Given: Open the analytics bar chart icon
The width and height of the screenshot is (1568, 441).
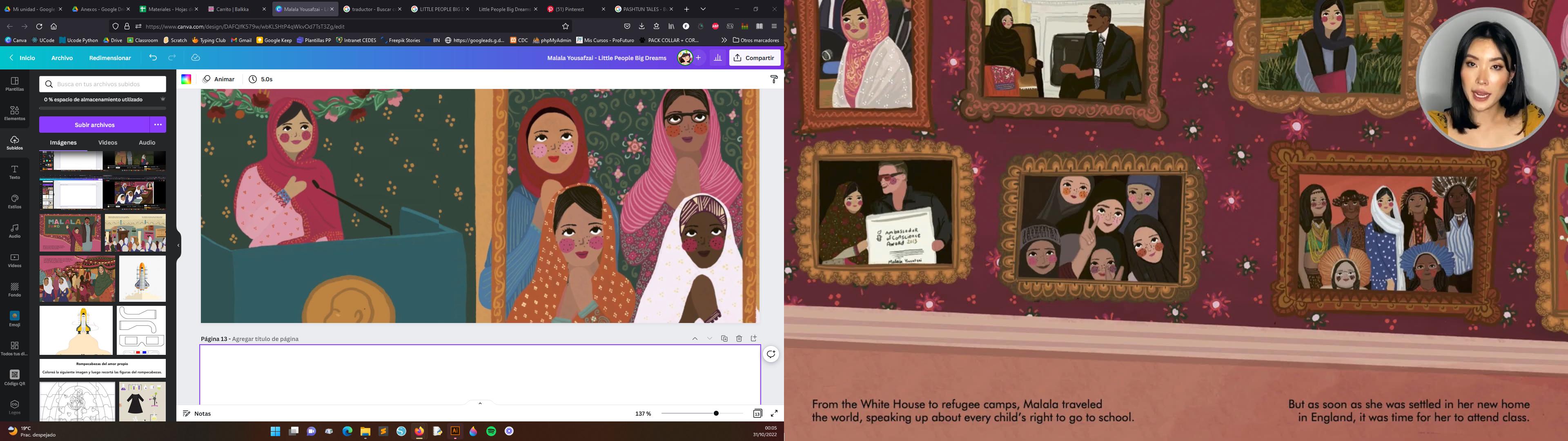Looking at the screenshot, I should (x=718, y=58).
